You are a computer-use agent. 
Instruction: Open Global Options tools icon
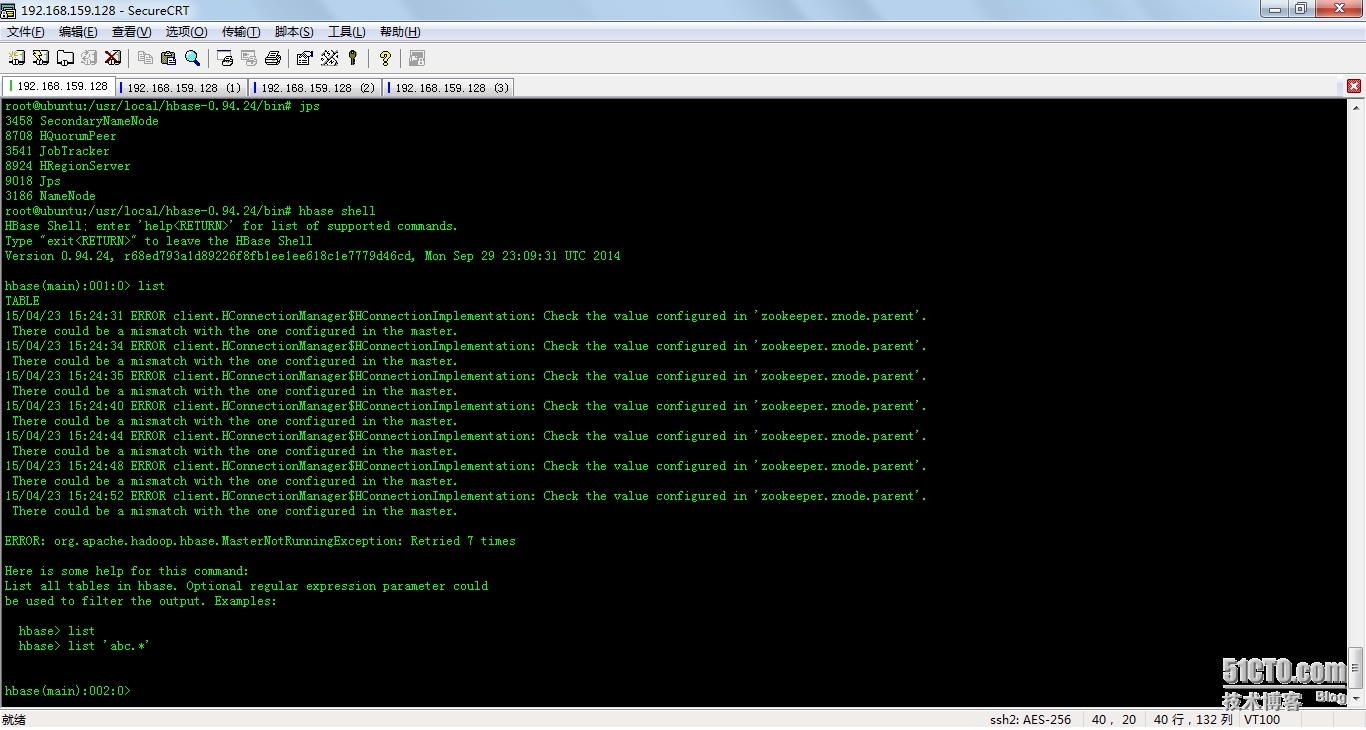[329, 58]
